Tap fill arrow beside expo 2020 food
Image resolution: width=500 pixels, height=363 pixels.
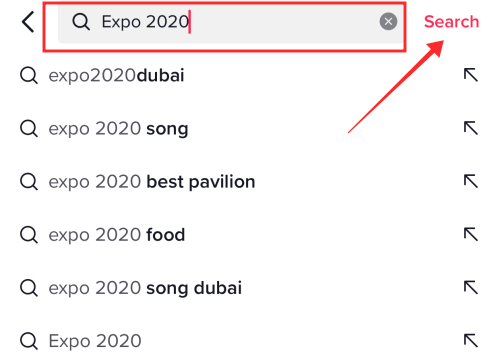pyautogui.click(x=471, y=234)
